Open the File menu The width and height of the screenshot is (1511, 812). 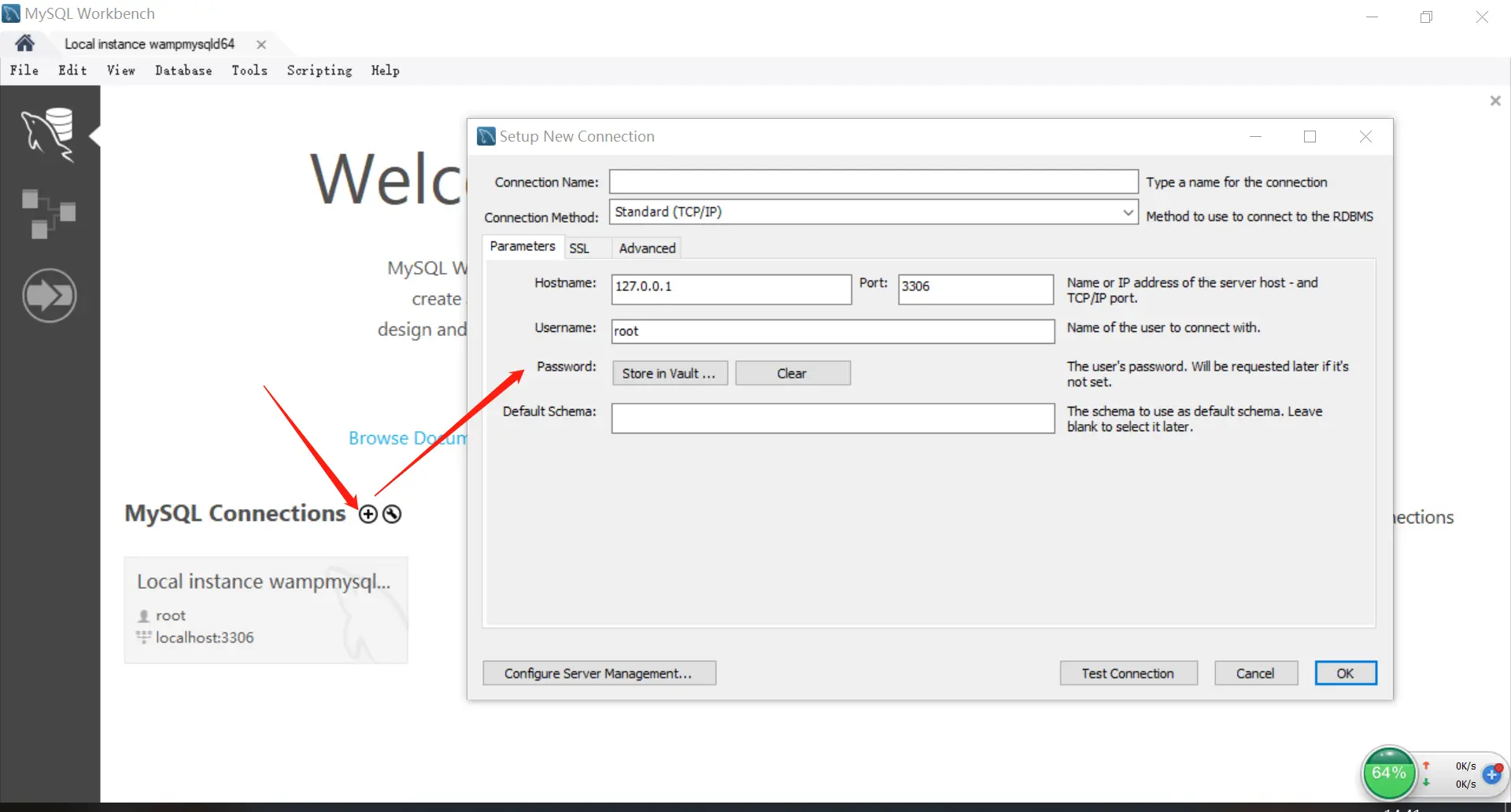tap(24, 70)
